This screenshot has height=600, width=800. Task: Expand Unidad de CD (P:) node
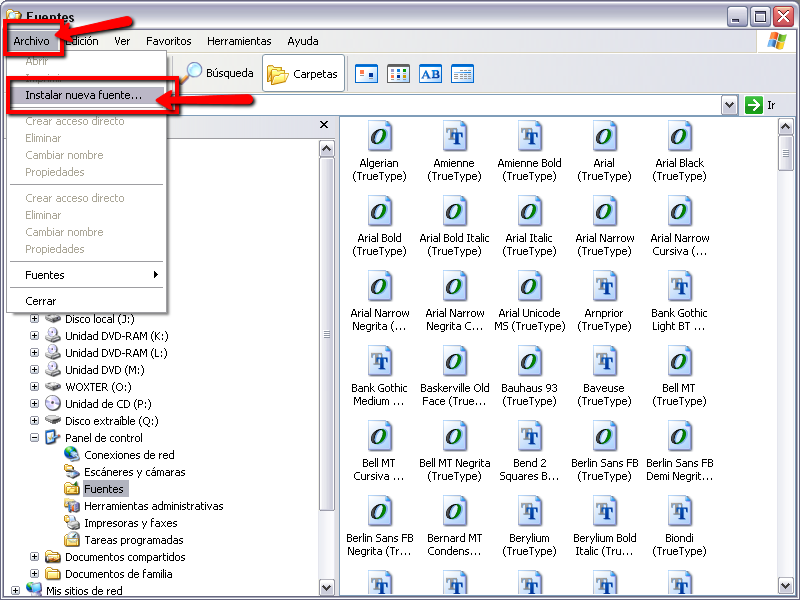tap(34, 404)
